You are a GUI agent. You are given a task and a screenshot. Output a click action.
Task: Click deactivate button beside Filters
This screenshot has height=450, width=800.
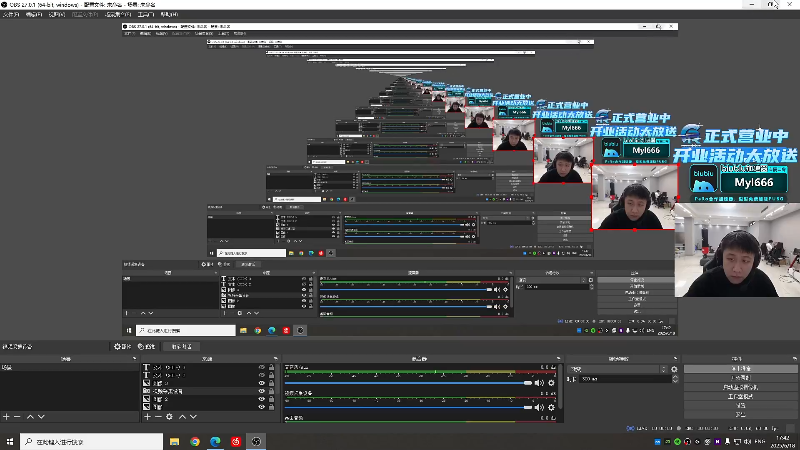[181, 346]
